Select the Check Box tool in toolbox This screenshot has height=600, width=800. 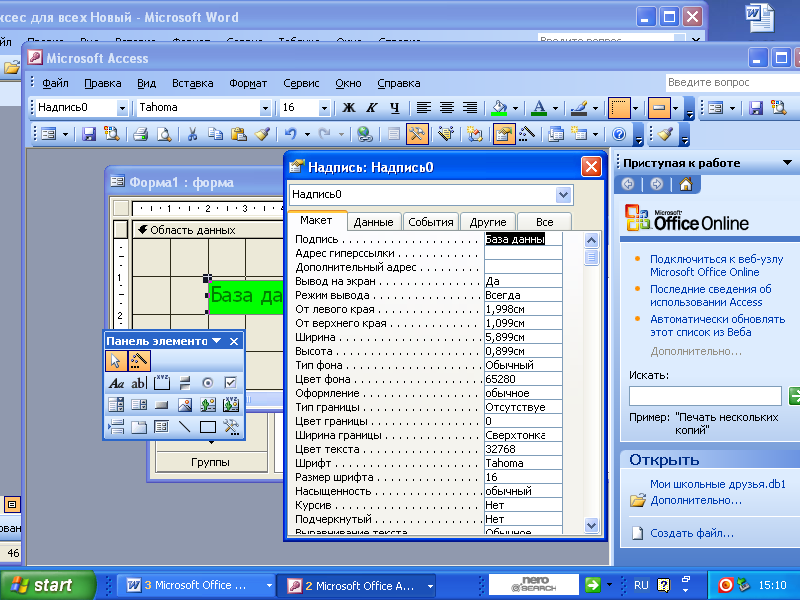pyautogui.click(x=230, y=383)
